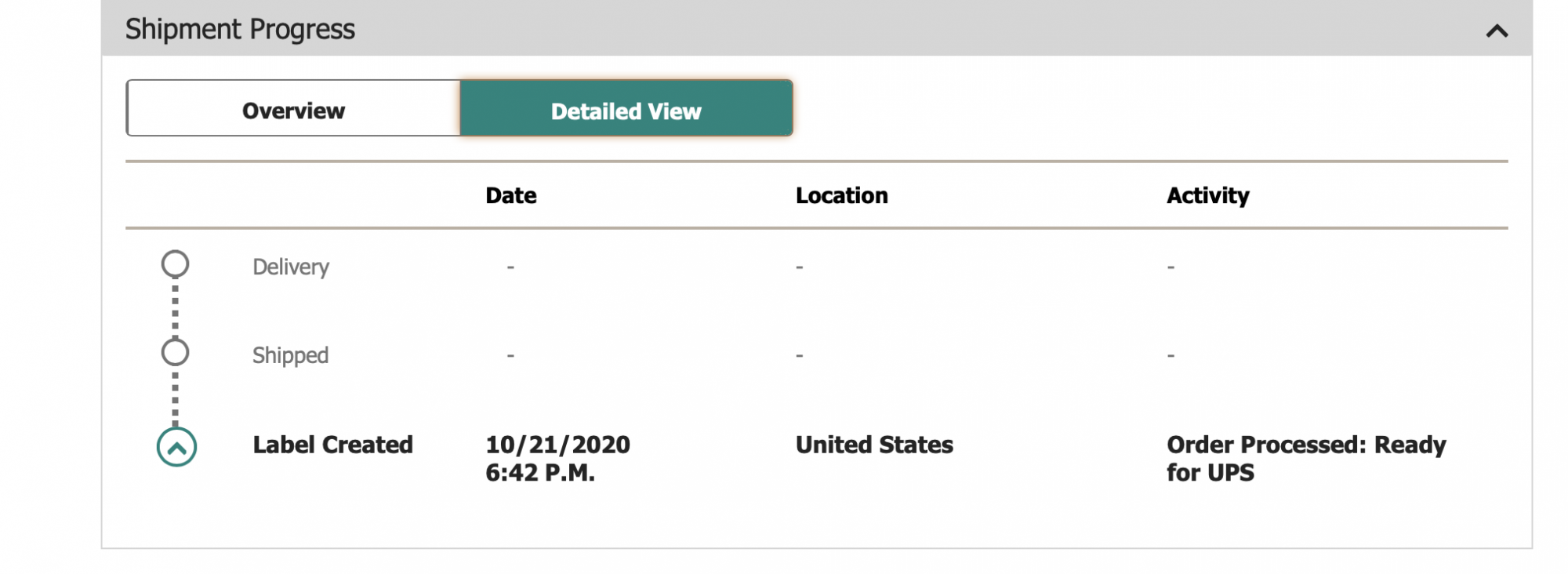Screen dimensions: 1568x574
Task: Click Order Processed: Ready for UPS activity
Action: (x=1305, y=459)
